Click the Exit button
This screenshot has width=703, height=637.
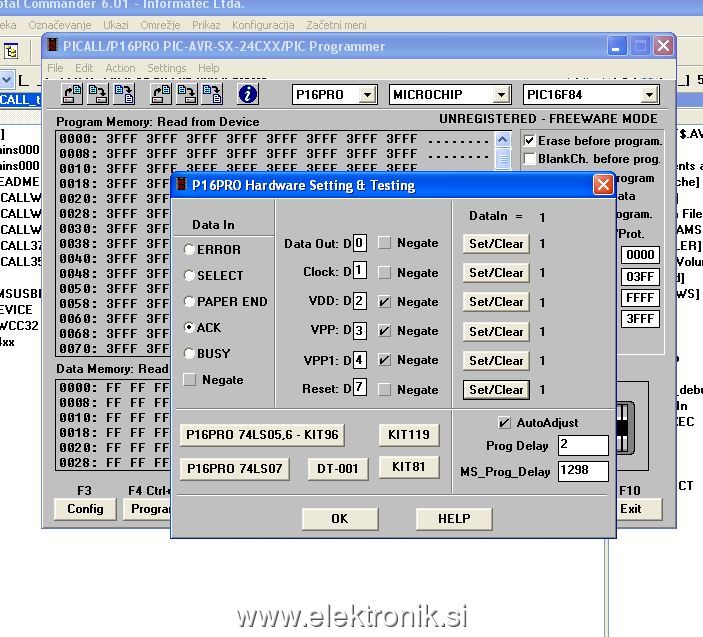639,509
